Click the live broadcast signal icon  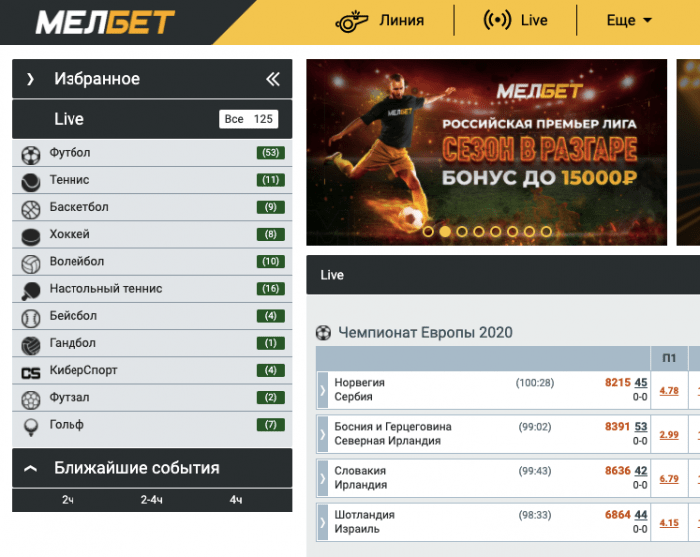(497, 20)
